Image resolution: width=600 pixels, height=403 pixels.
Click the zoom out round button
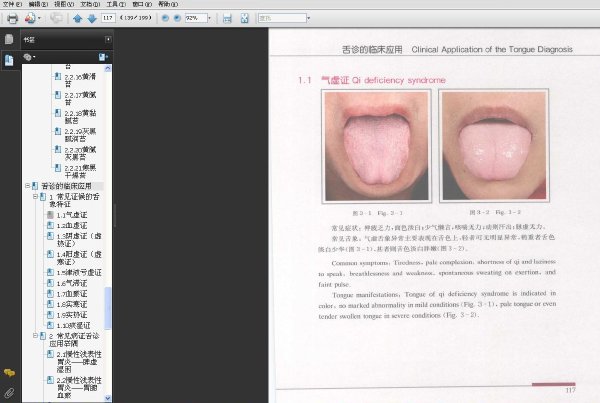(x=165, y=18)
